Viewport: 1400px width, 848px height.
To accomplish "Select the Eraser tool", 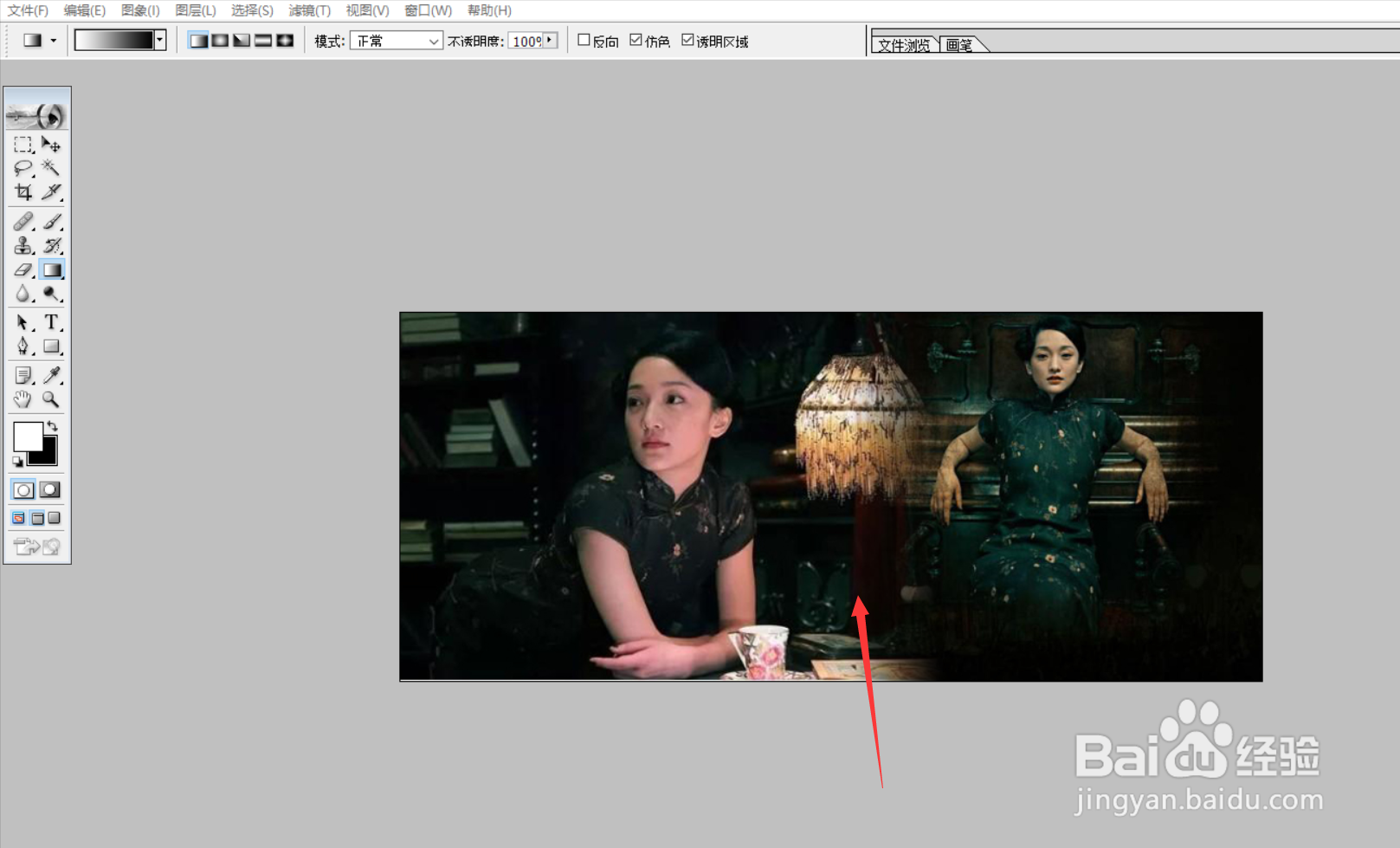I will tap(23, 270).
